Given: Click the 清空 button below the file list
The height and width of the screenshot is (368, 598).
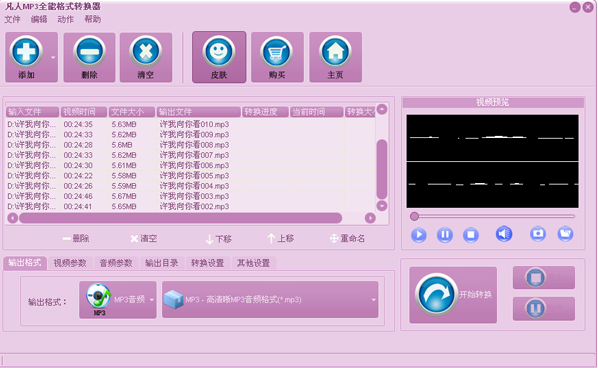Looking at the screenshot, I should point(143,239).
